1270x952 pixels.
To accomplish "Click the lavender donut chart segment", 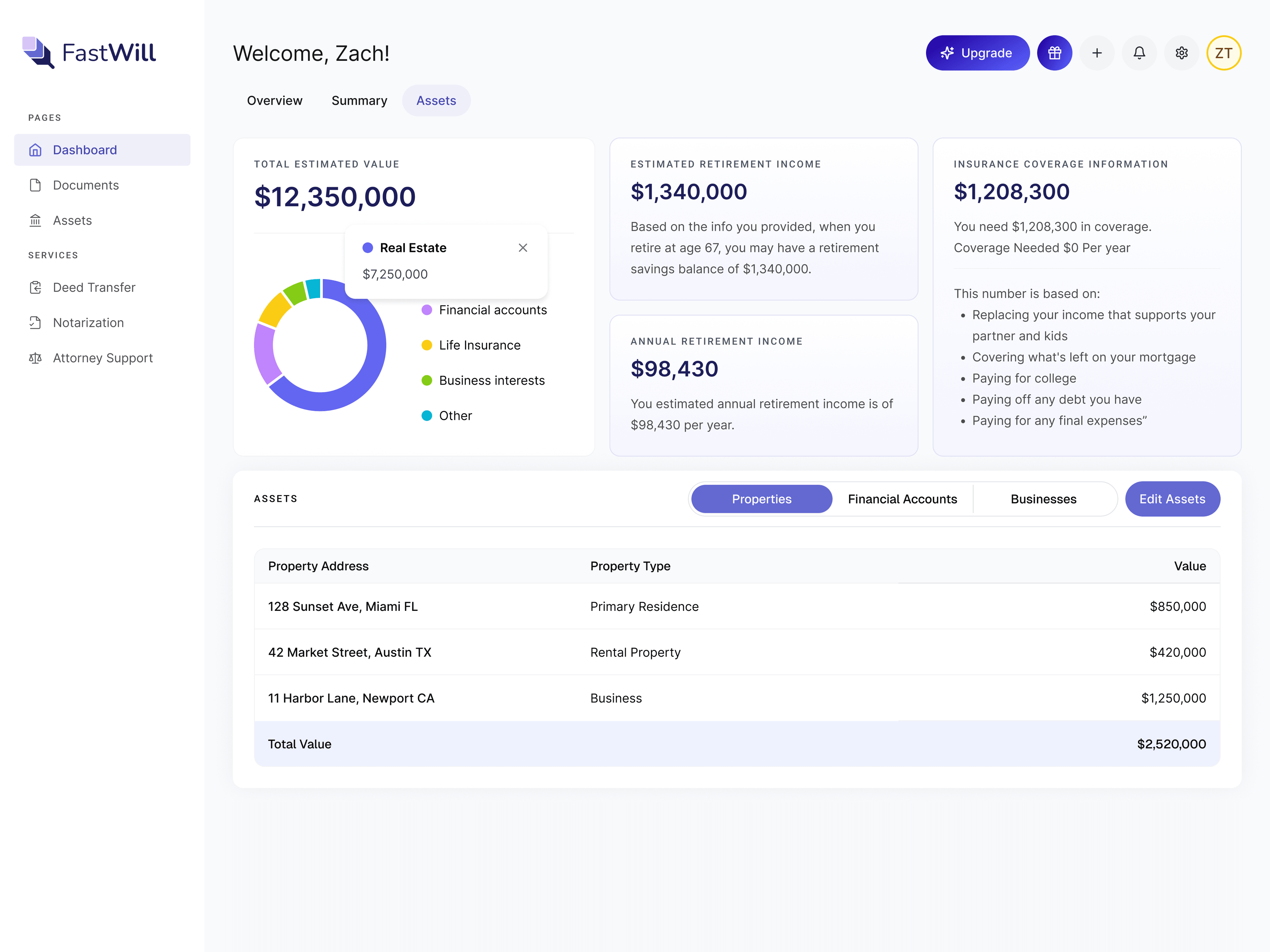I will (x=265, y=353).
